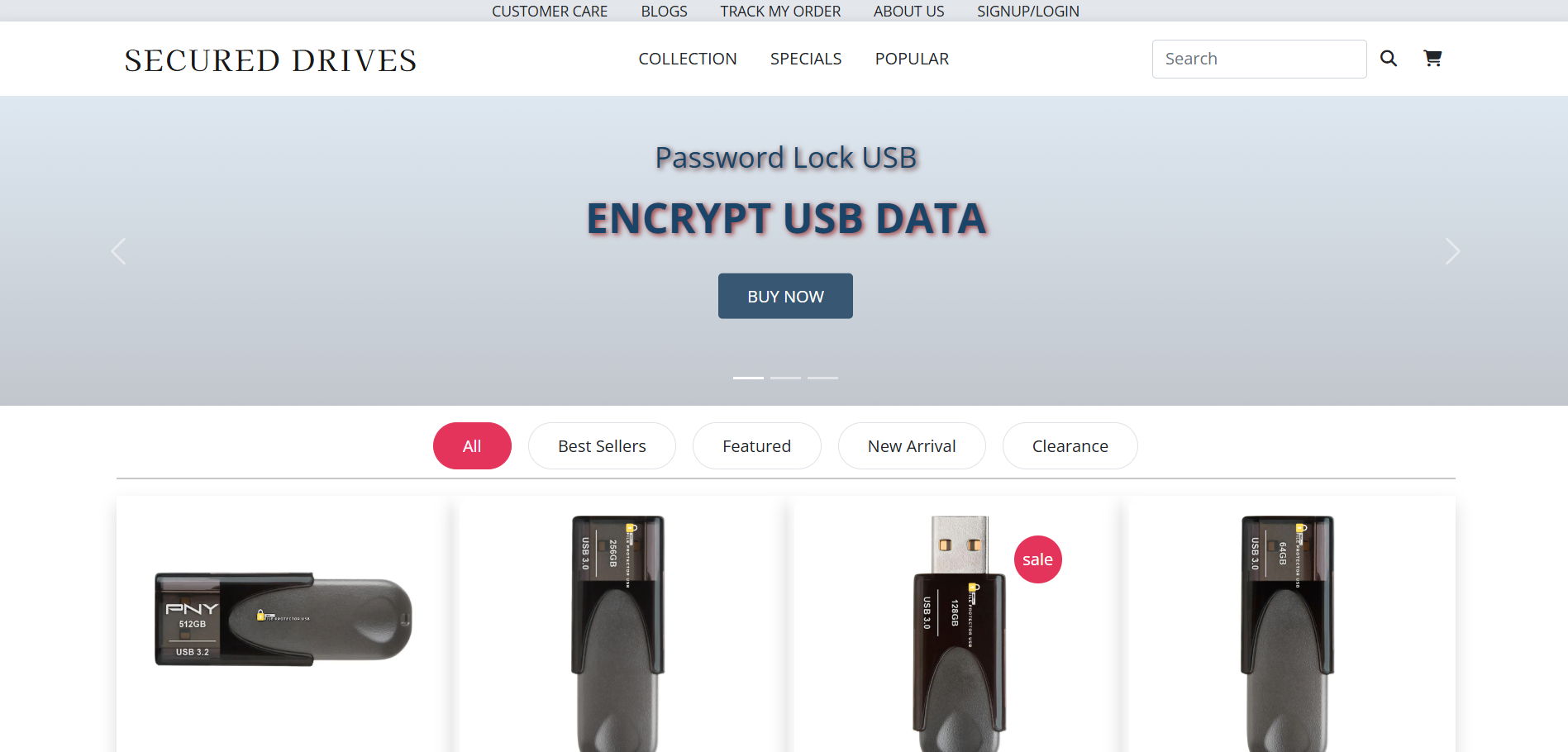The width and height of the screenshot is (1568, 752).
Task: Click the magnifying glass search icon
Action: (1389, 59)
